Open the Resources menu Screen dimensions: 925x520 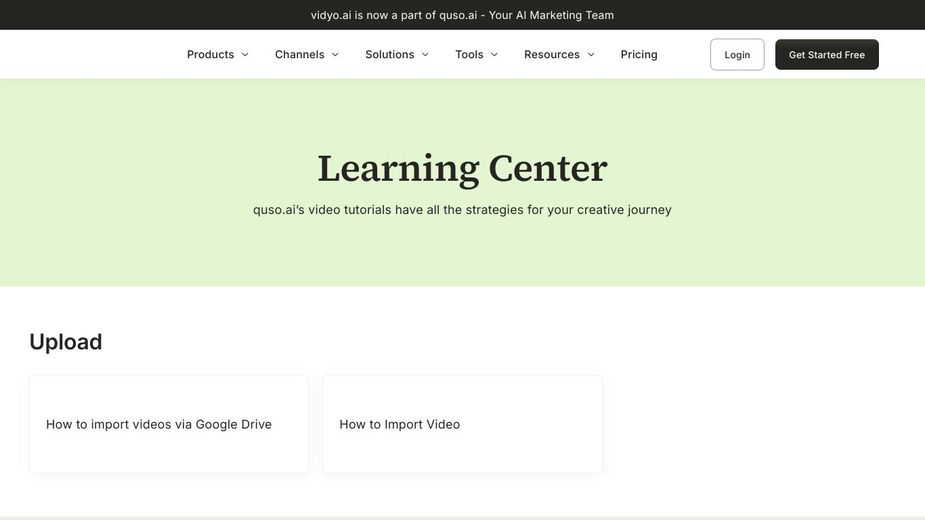[552, 55]
